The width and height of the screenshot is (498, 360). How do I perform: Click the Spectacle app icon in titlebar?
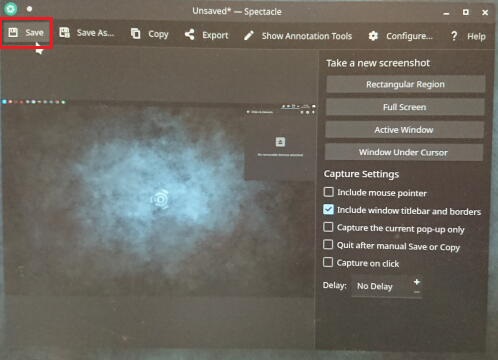[x=11, y=9]
